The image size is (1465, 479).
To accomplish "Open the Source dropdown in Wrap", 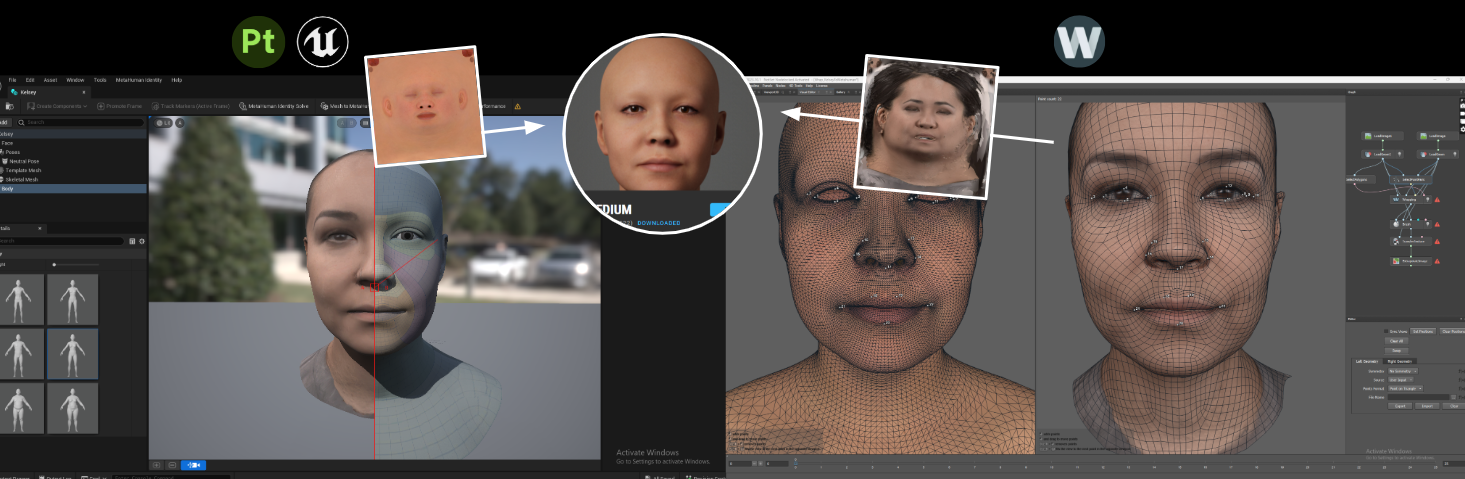I will [x=1401, y=380].
